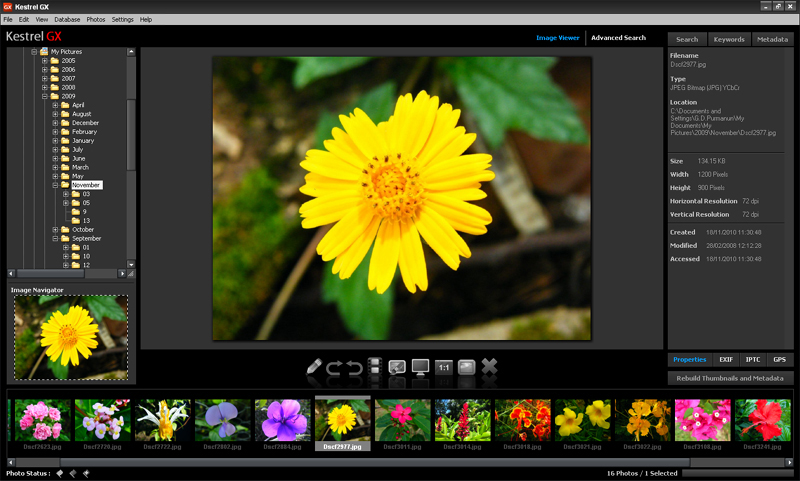Switch to the Advanced Search tab
The width and height of the screenshot is (800, 481).
(x=618, y=38)
